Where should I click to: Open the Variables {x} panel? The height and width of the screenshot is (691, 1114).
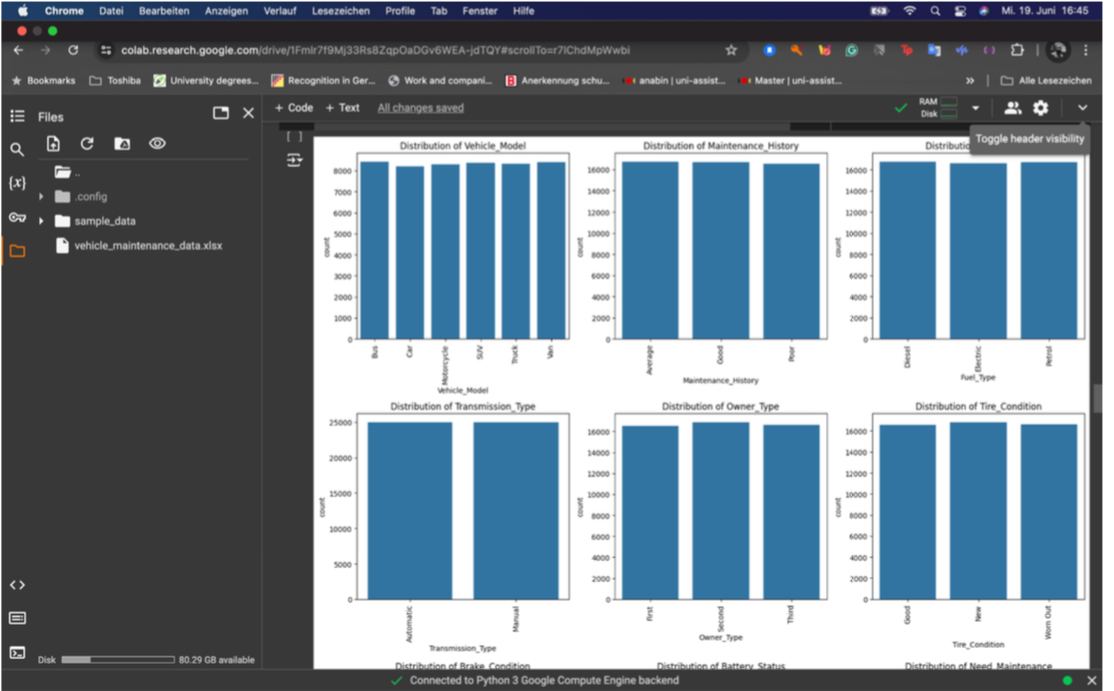pos(17,183)
